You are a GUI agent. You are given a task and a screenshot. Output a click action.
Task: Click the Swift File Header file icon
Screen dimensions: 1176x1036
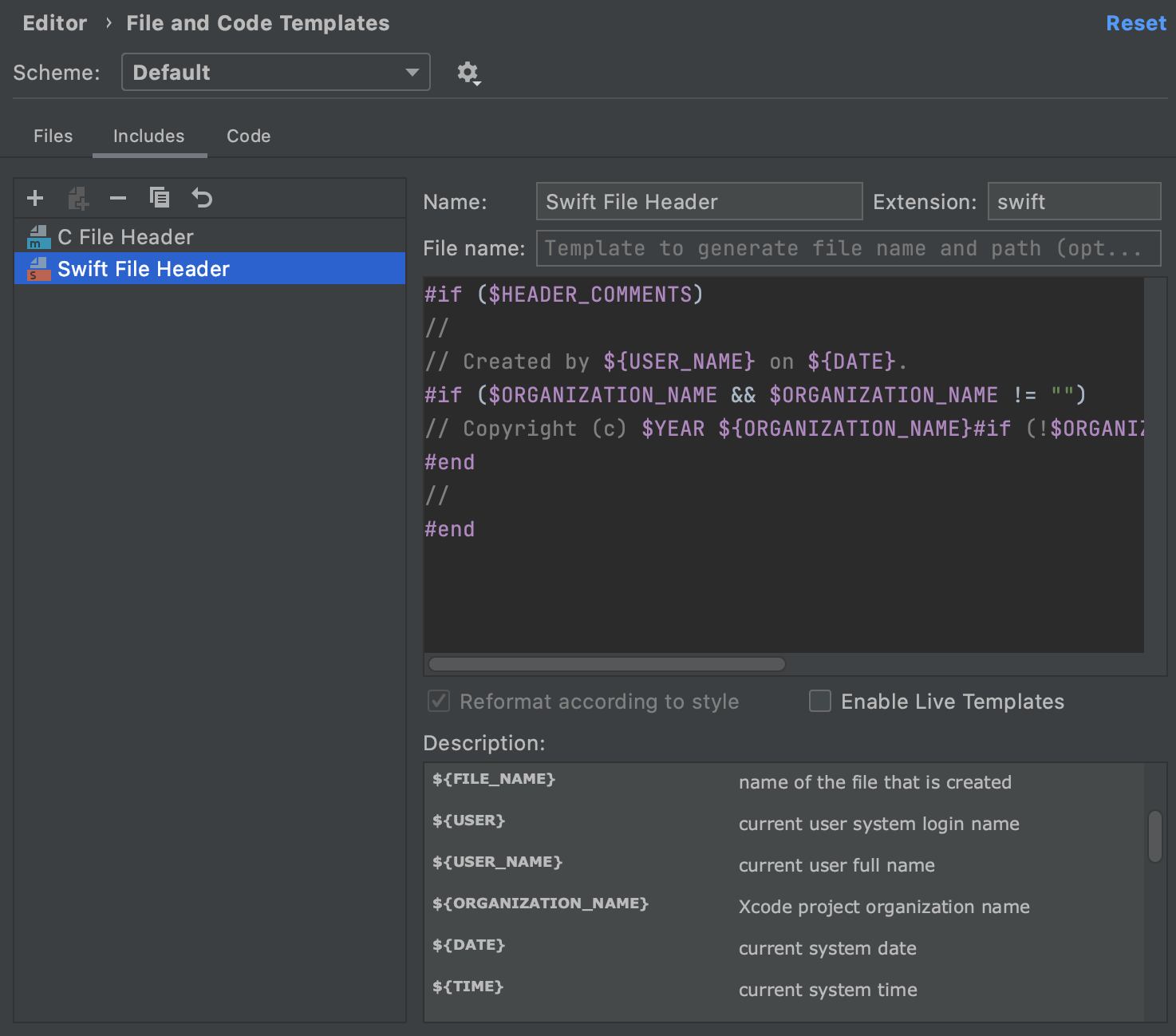coord(38,269)
